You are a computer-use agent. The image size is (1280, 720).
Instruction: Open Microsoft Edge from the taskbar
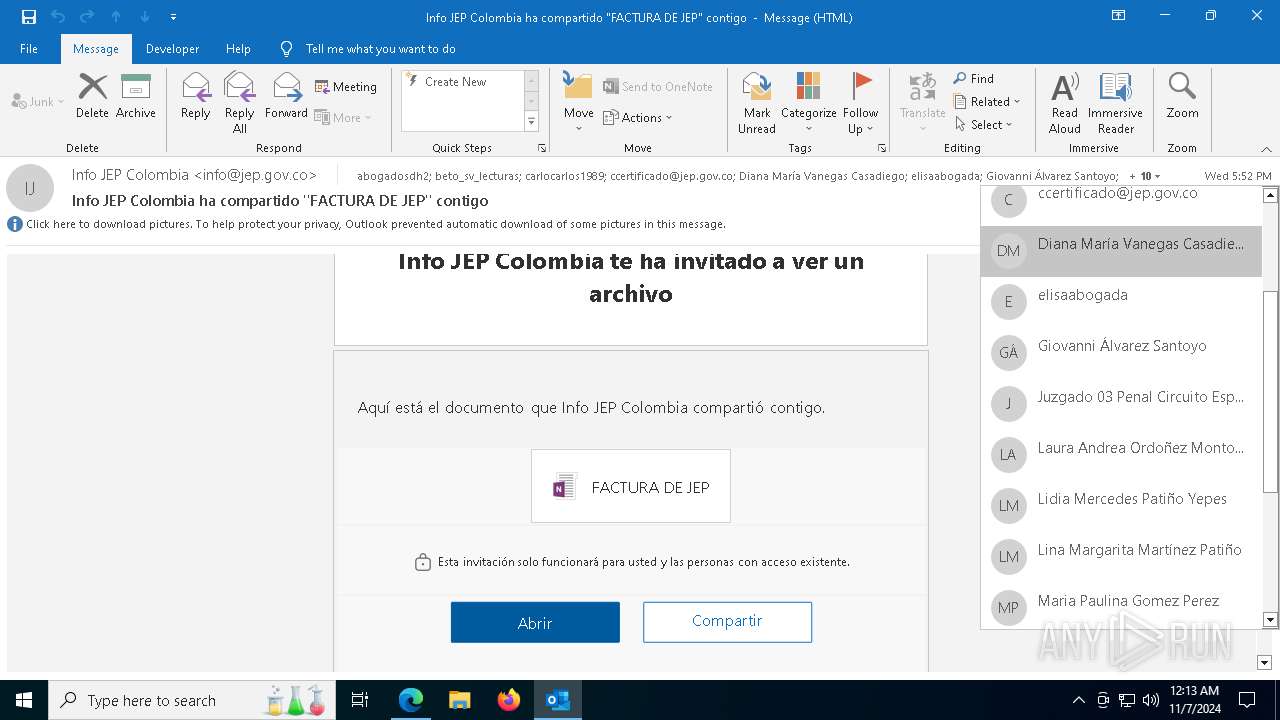pyautogui.click(x=411, y=700)
